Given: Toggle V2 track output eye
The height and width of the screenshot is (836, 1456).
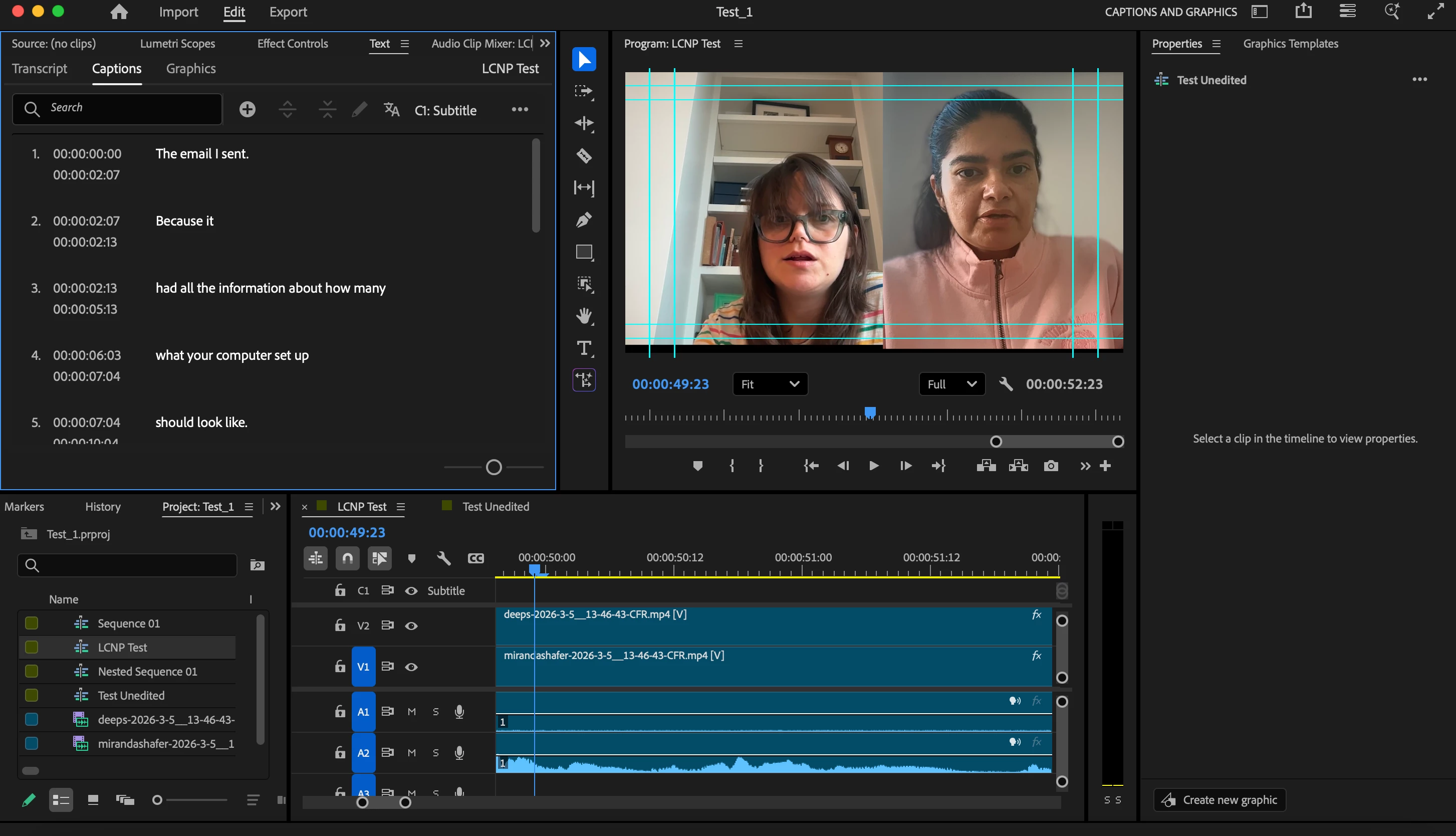Looking at the screenshot, I should [411, 625].
